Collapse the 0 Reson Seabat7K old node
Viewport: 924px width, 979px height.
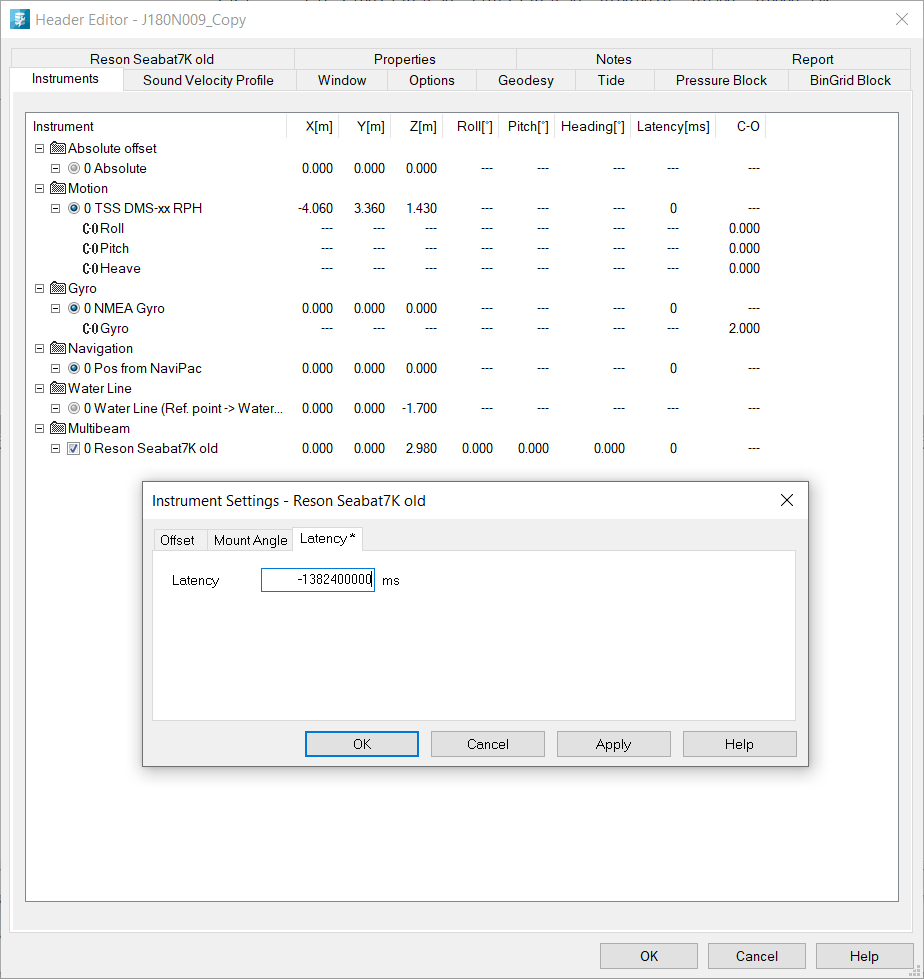coord(56,448)
